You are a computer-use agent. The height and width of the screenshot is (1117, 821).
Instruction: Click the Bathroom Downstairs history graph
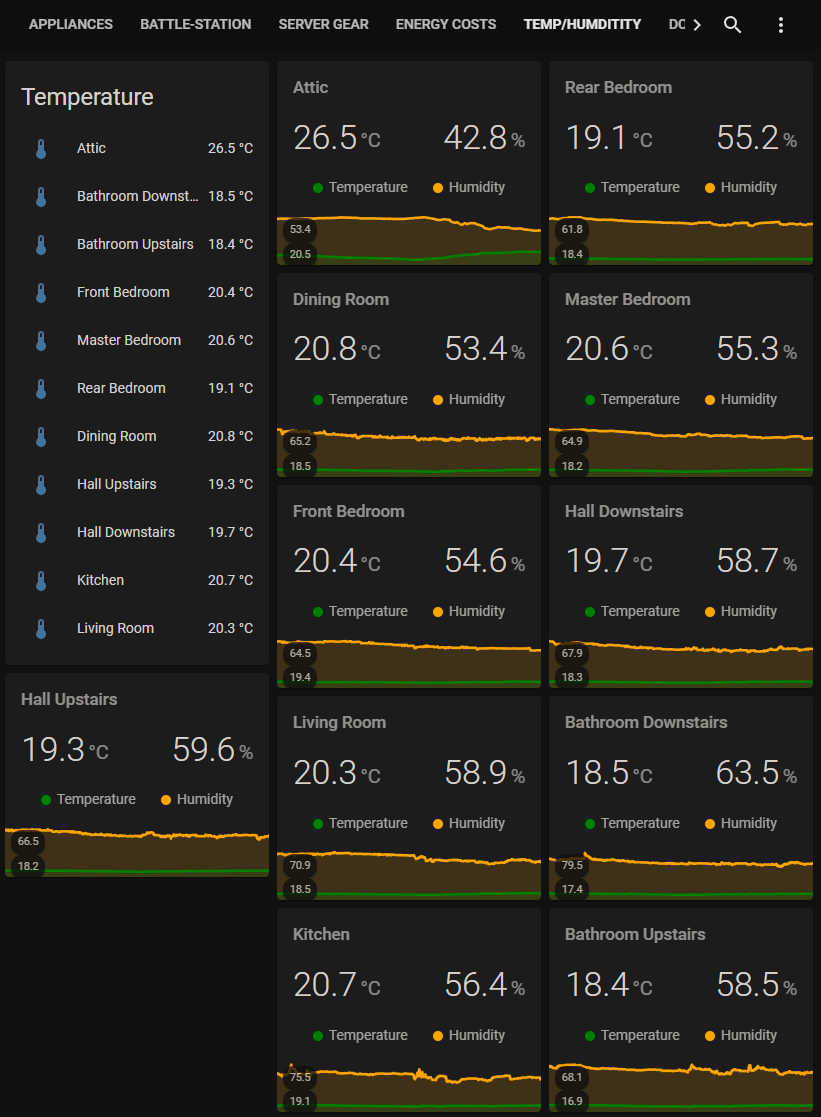[681, 876]
